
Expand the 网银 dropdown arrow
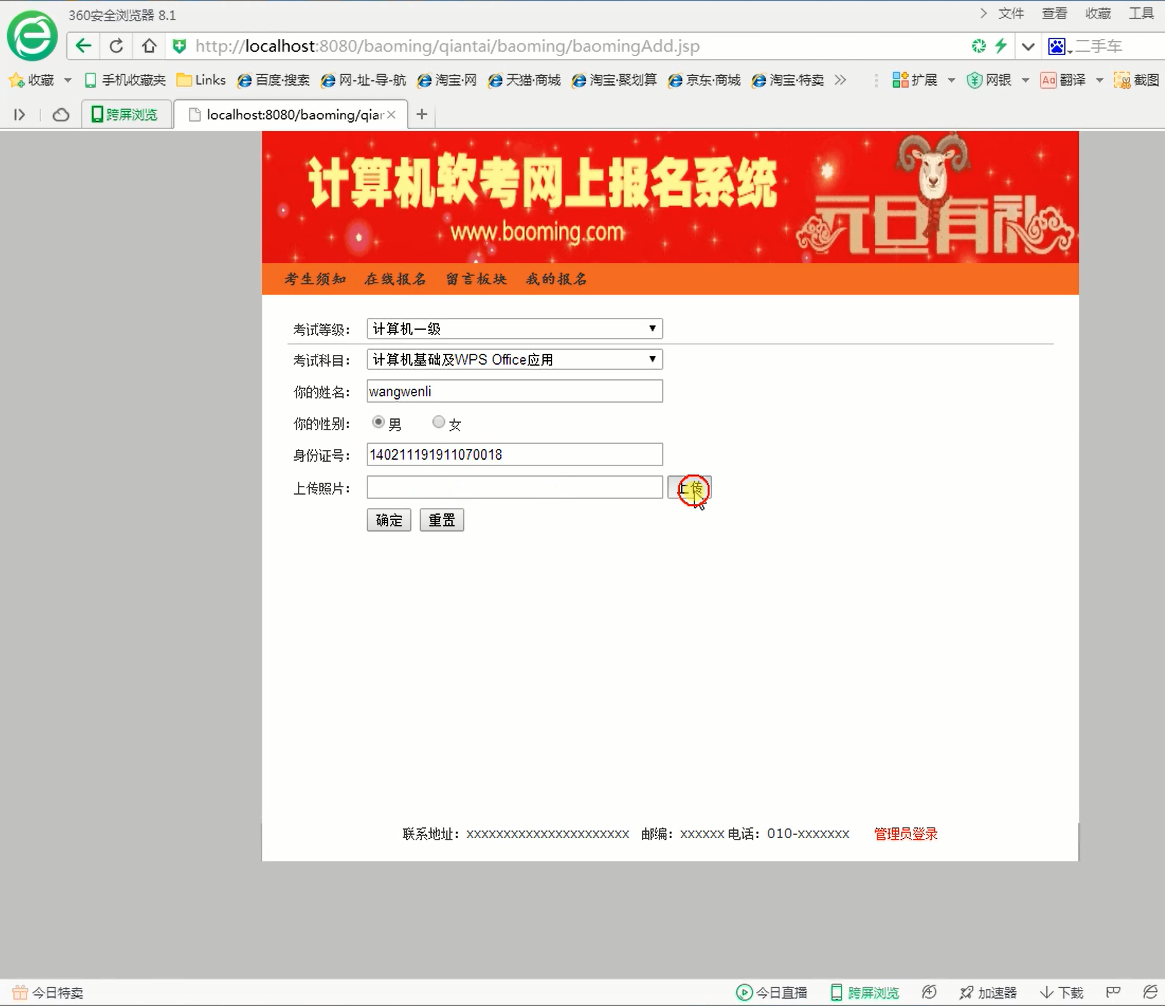point(1025,80)
